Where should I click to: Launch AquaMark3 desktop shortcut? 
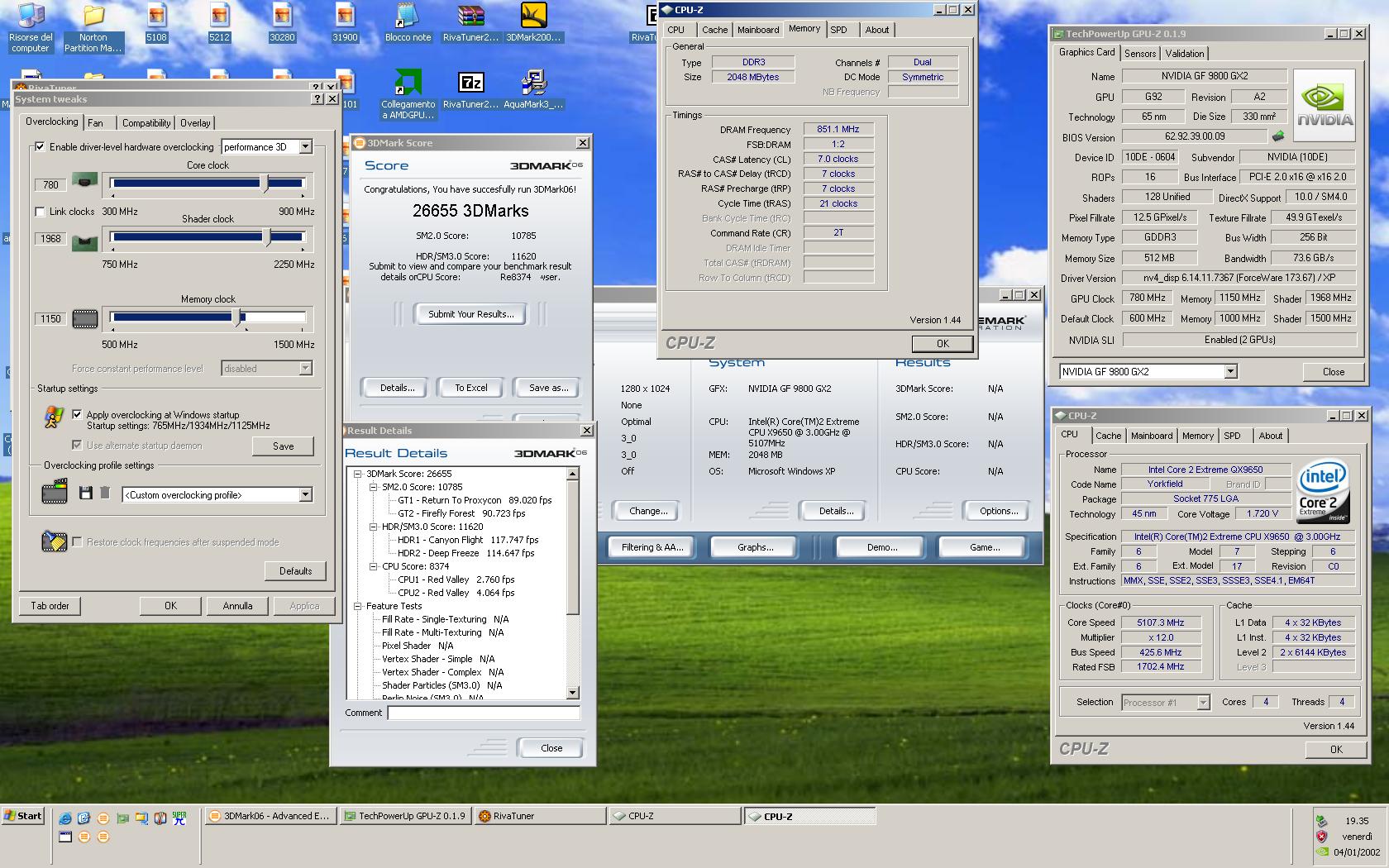[533, 89]
